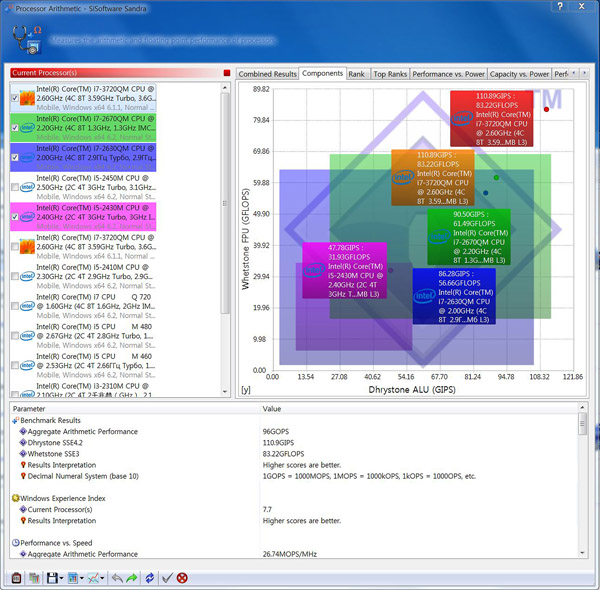Check the i5 M 460 processor checkbox
Viewport: 600px width, 590px height.
click(15, 365)
